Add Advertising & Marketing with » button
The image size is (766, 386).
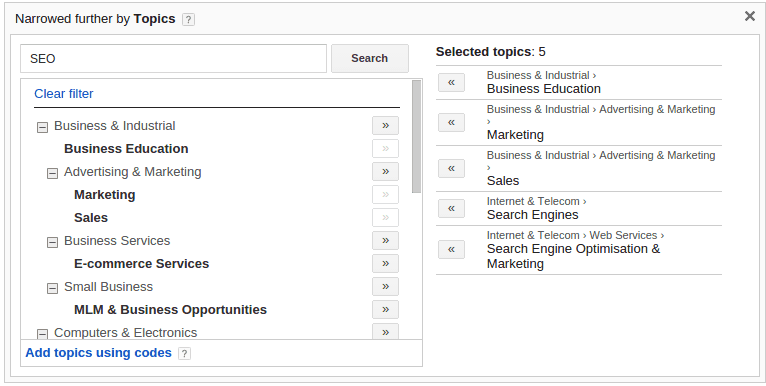(x=385, y=172)
